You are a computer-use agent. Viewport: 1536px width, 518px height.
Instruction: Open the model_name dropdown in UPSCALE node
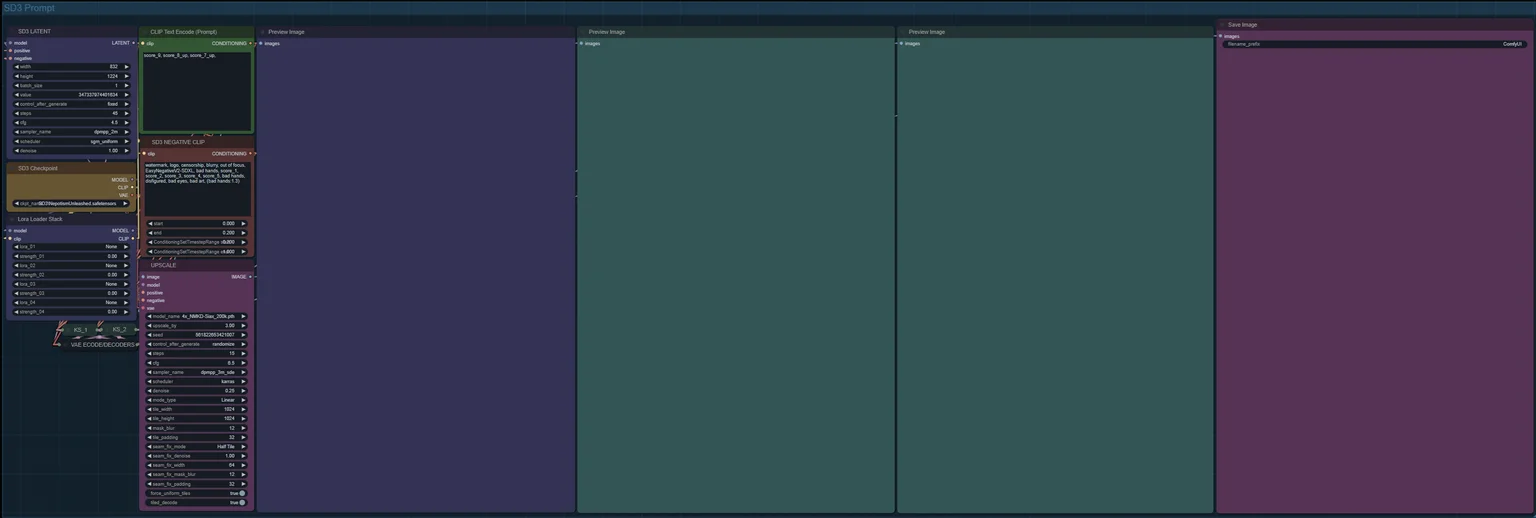197,316
